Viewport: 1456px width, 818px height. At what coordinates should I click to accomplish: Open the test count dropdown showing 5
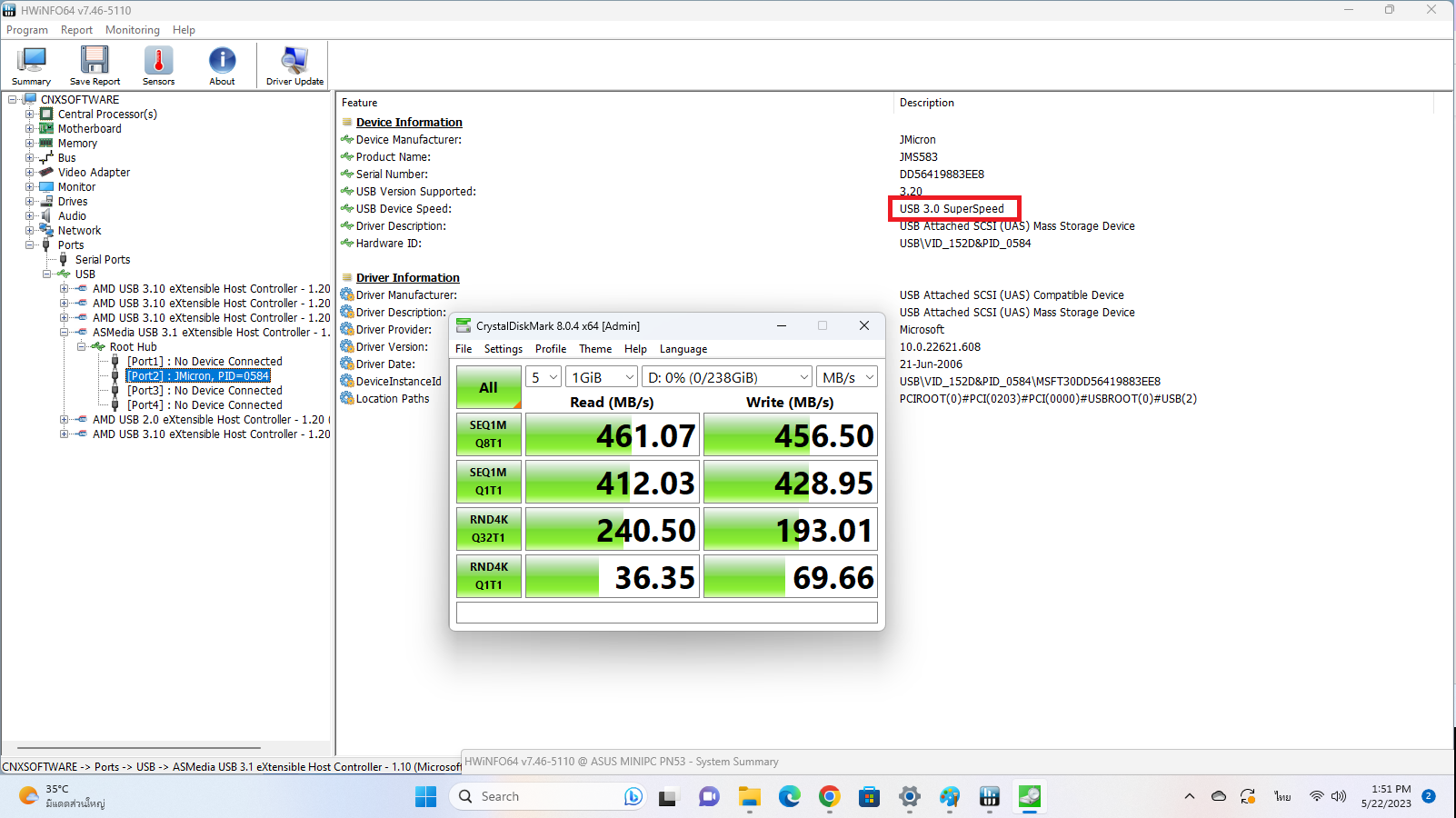click(x=544, y=377)
